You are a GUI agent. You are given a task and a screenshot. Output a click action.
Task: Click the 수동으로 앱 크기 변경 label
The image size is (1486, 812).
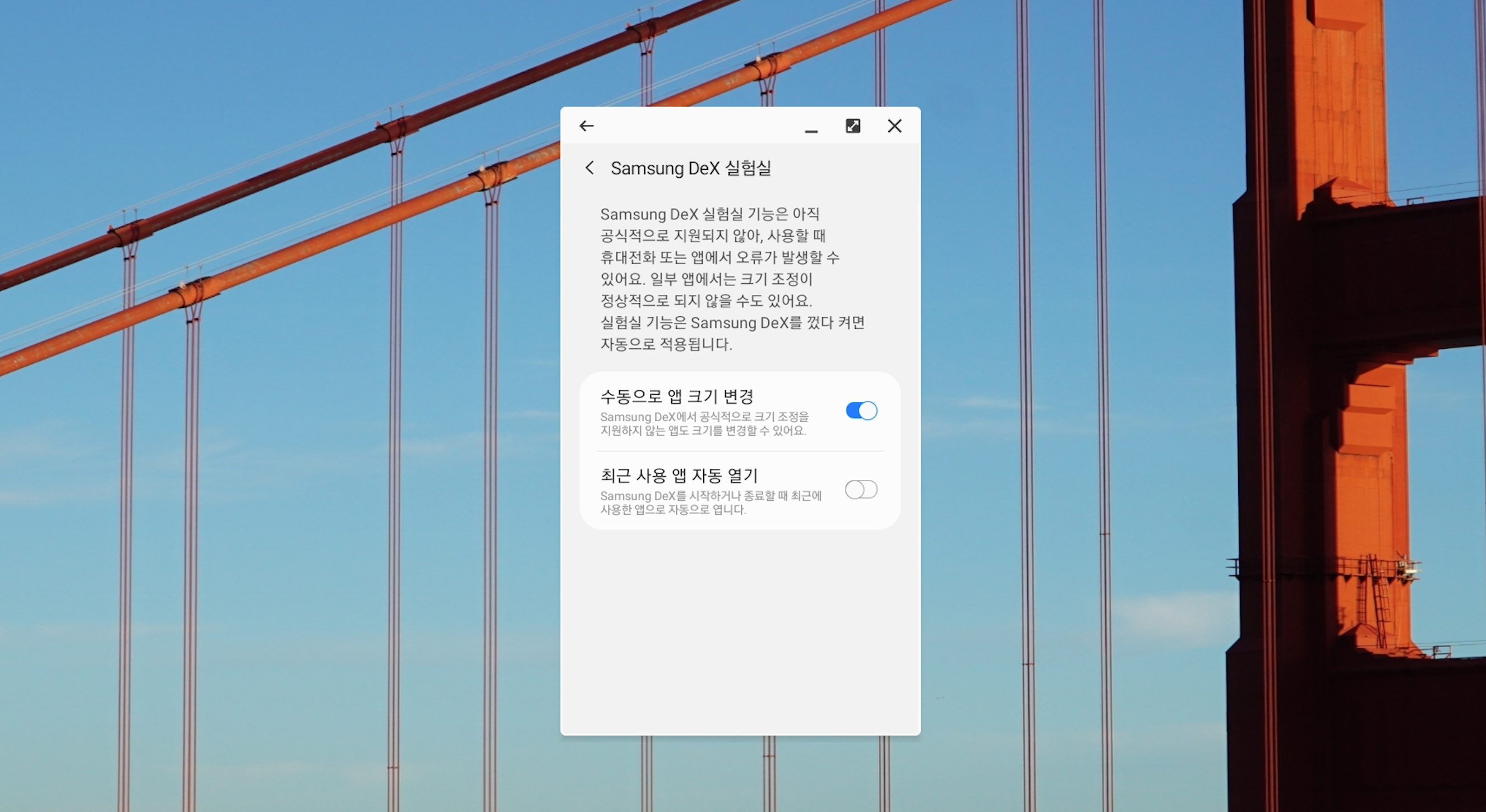[x=677, y=396]
